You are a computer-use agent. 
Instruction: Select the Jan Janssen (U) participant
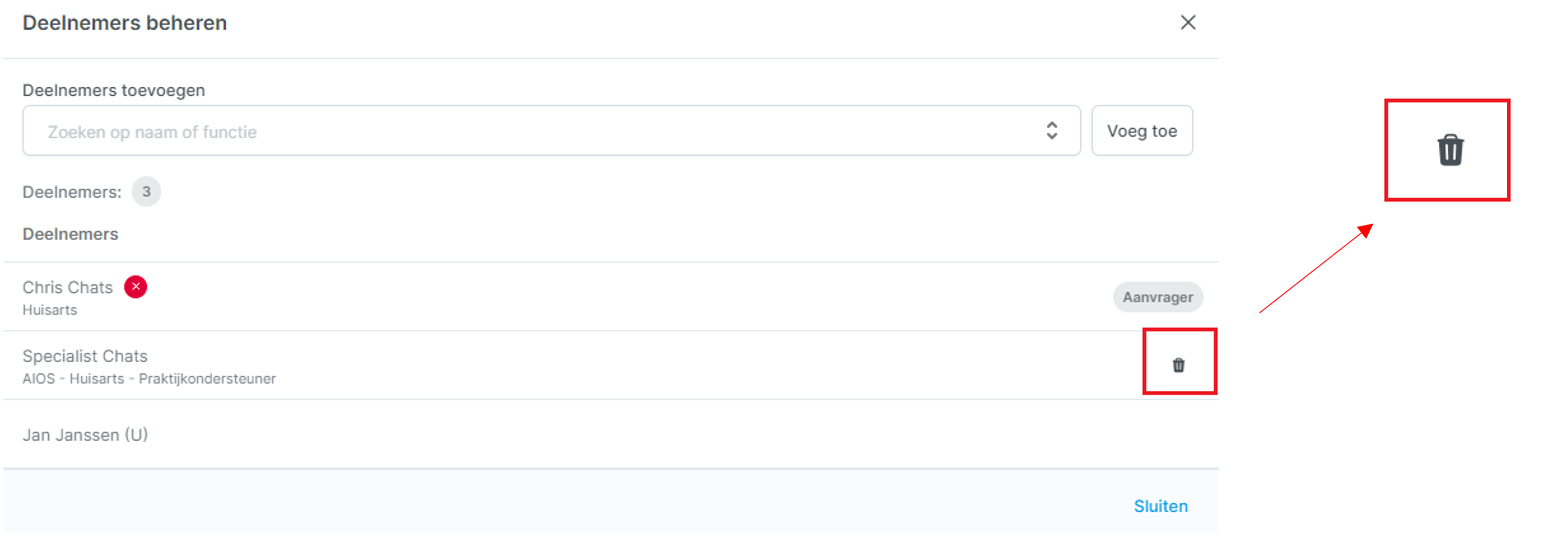point(86,435)
